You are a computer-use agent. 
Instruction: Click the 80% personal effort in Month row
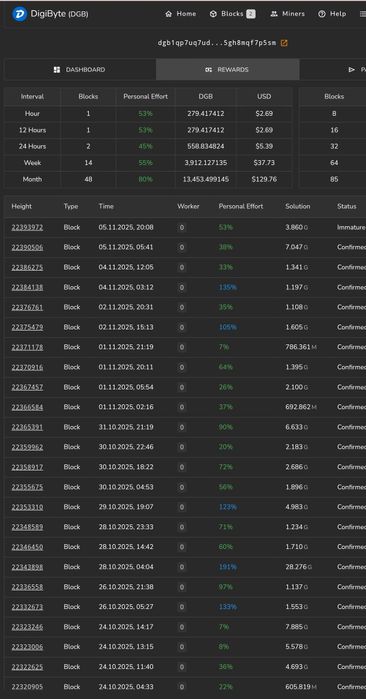(x=145, y=179)
